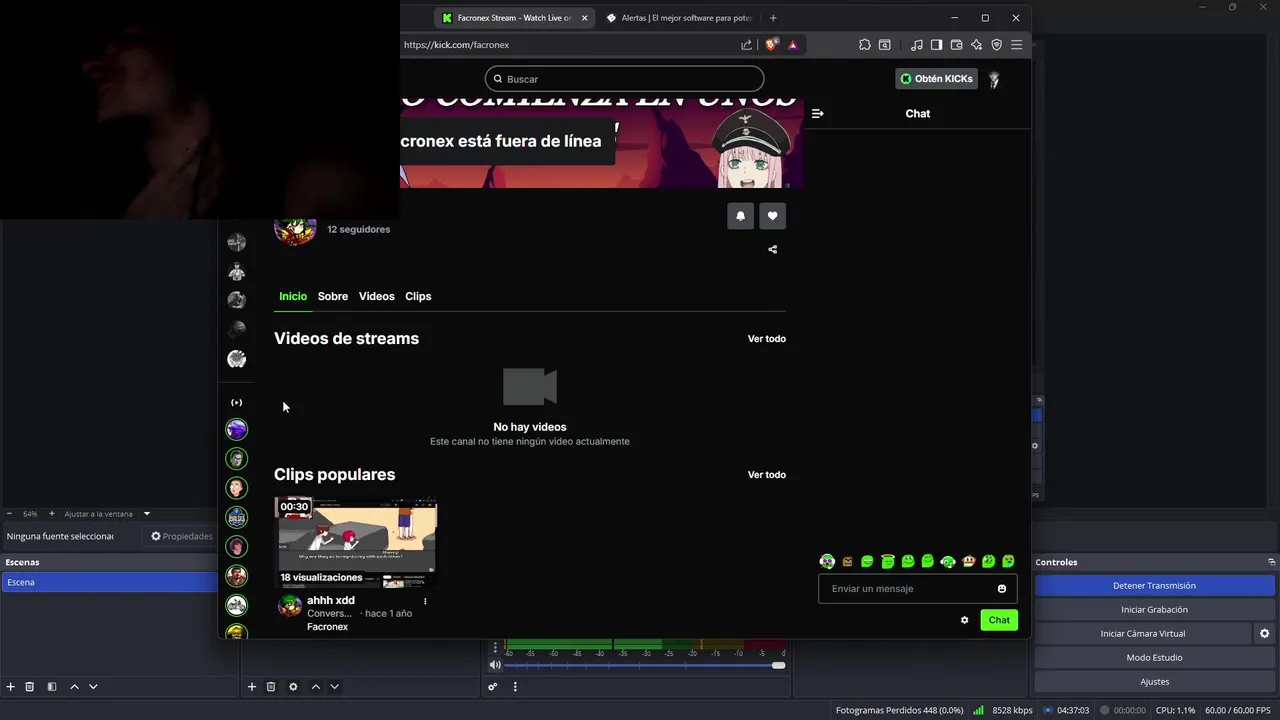Click Detener Transmisión in OBS

pos(1154,586)
